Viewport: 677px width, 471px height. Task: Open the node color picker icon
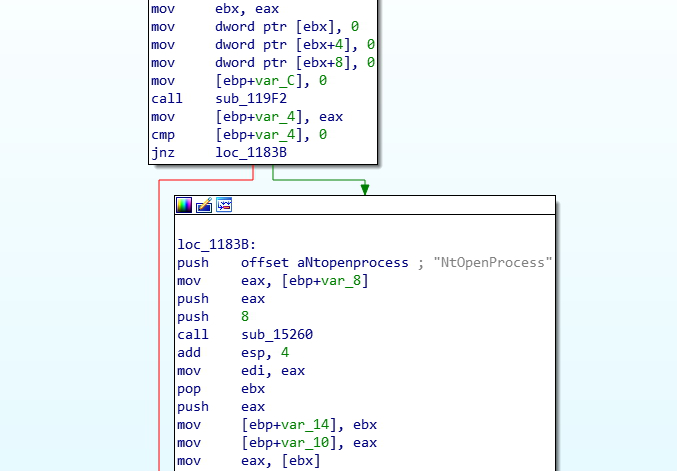184,204
